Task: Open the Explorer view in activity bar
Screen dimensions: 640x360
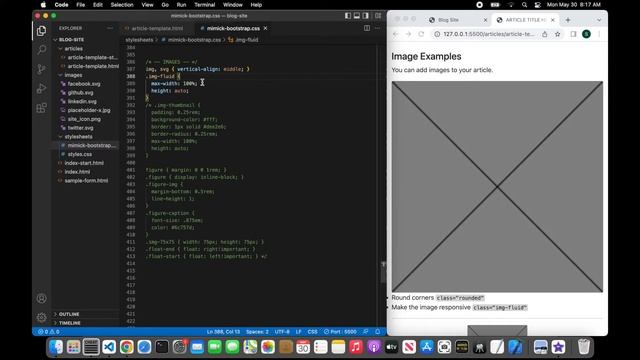Action: 41,31
